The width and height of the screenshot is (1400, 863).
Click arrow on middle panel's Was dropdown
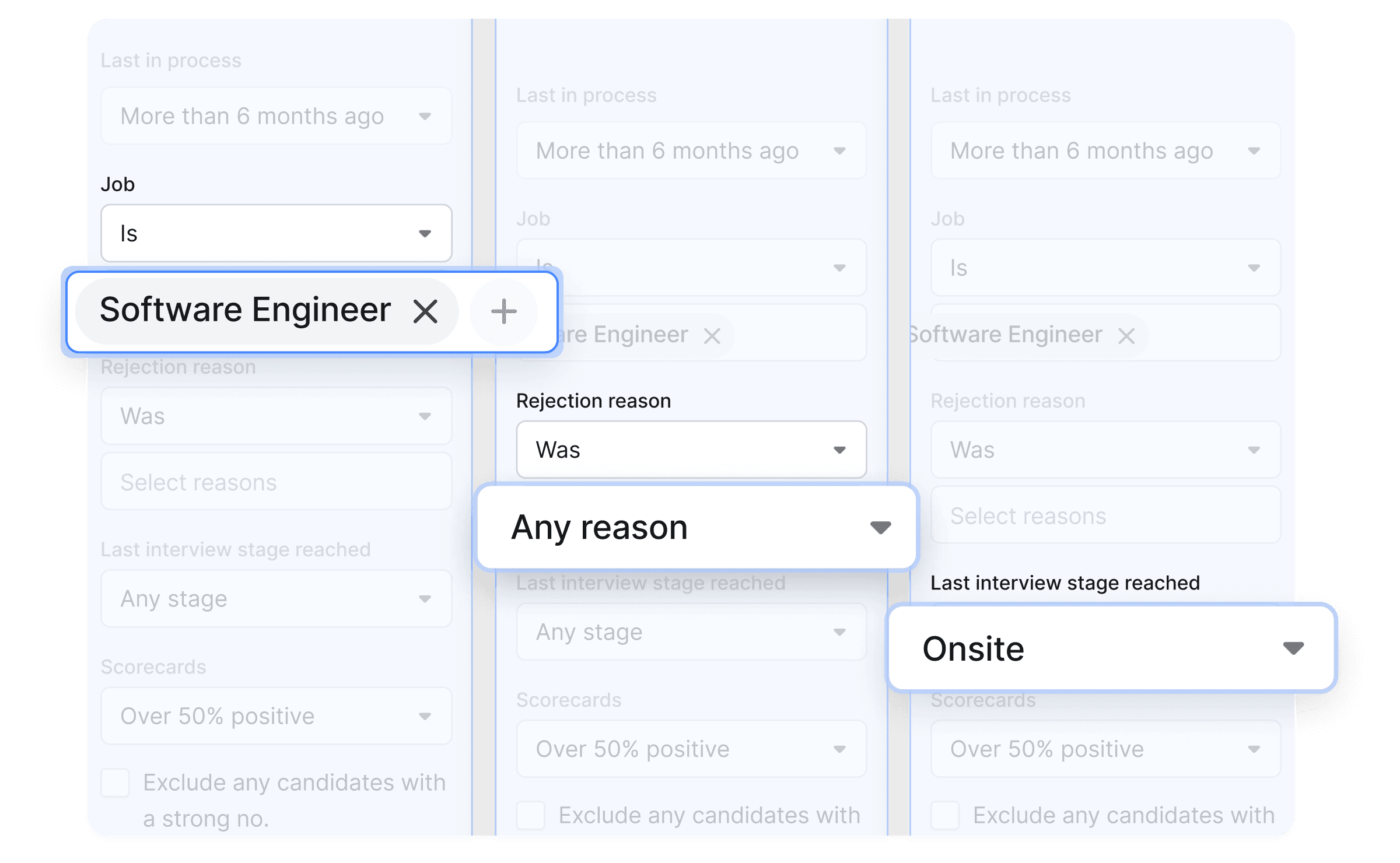(839, 450)
